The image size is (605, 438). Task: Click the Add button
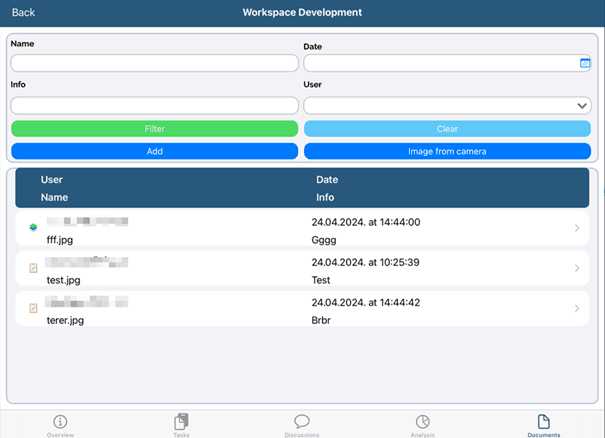click(x=154, y=151)
